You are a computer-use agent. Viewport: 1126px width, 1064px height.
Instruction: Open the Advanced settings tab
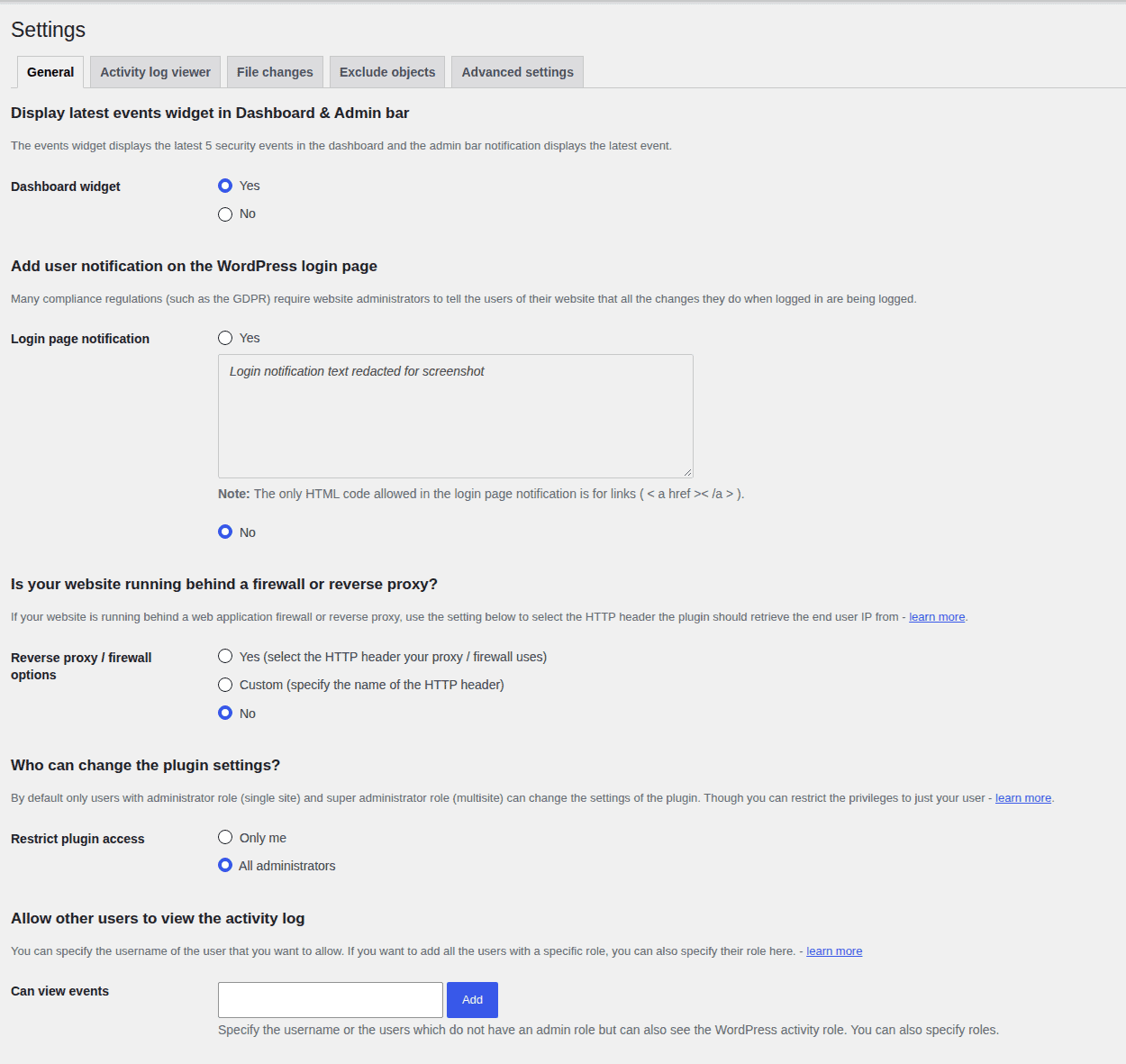click(x=517, y=72)
